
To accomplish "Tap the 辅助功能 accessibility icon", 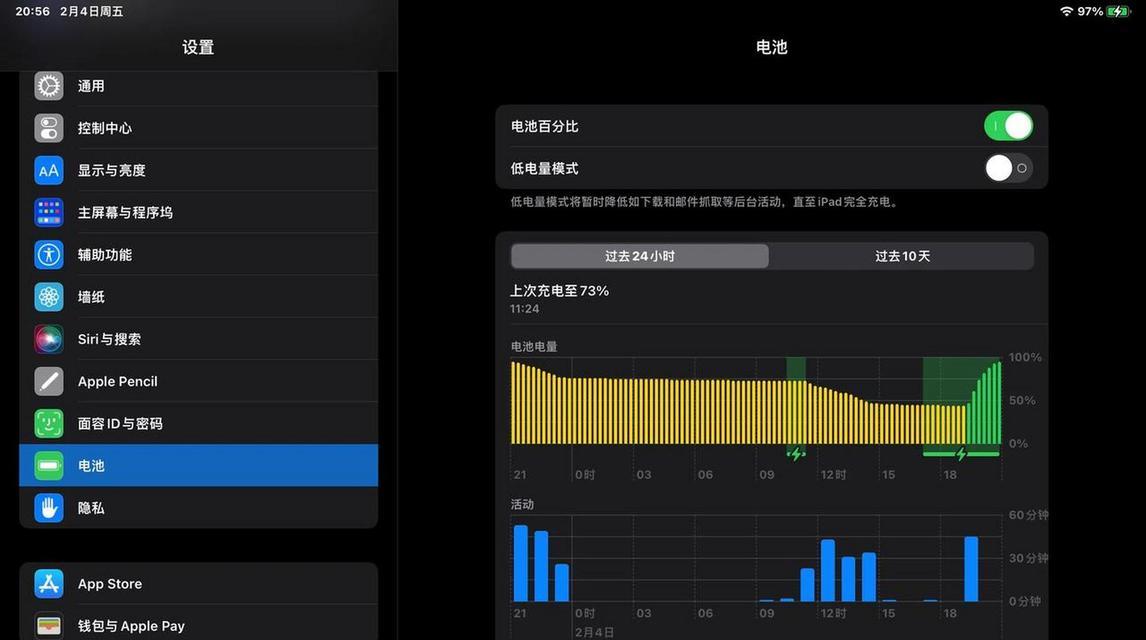I will 49,255.
